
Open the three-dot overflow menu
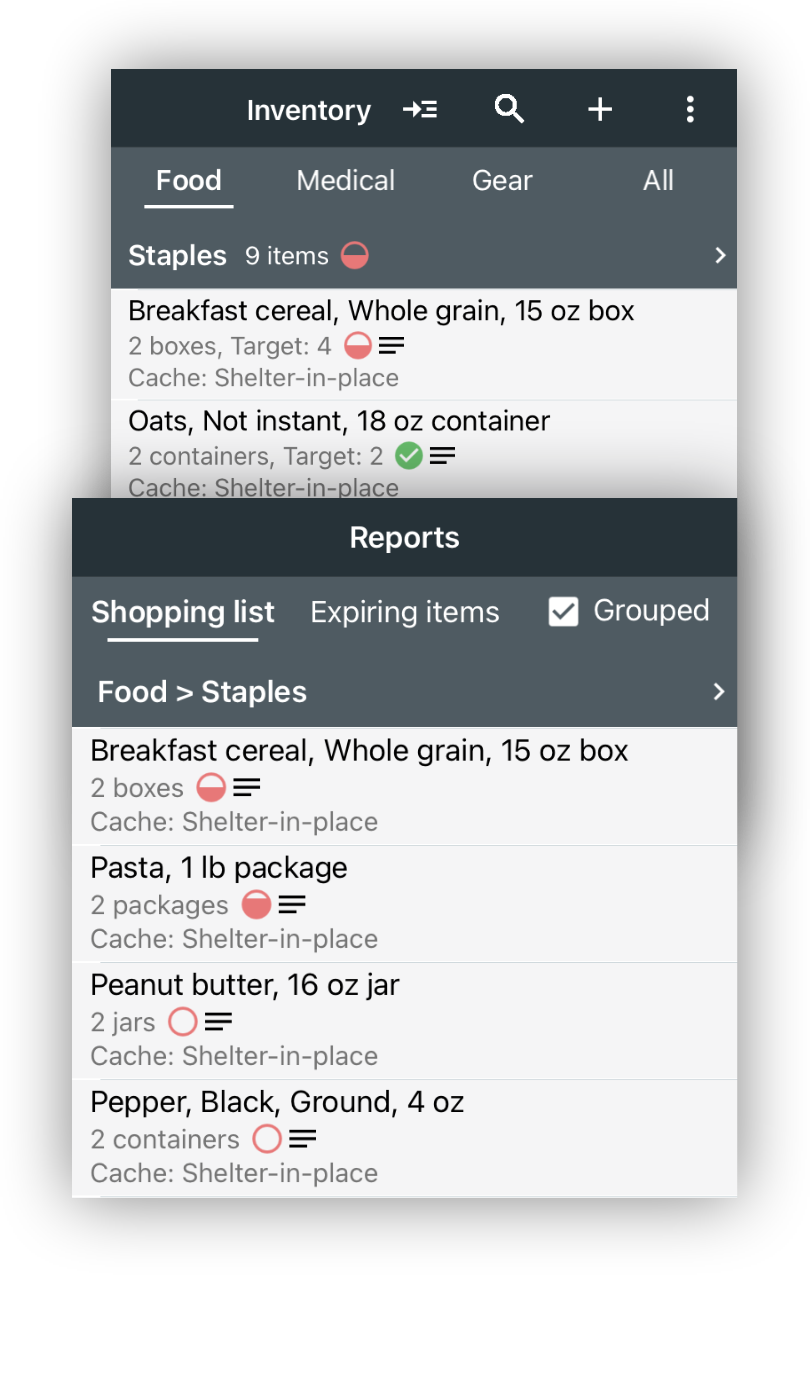click(690, 109)
